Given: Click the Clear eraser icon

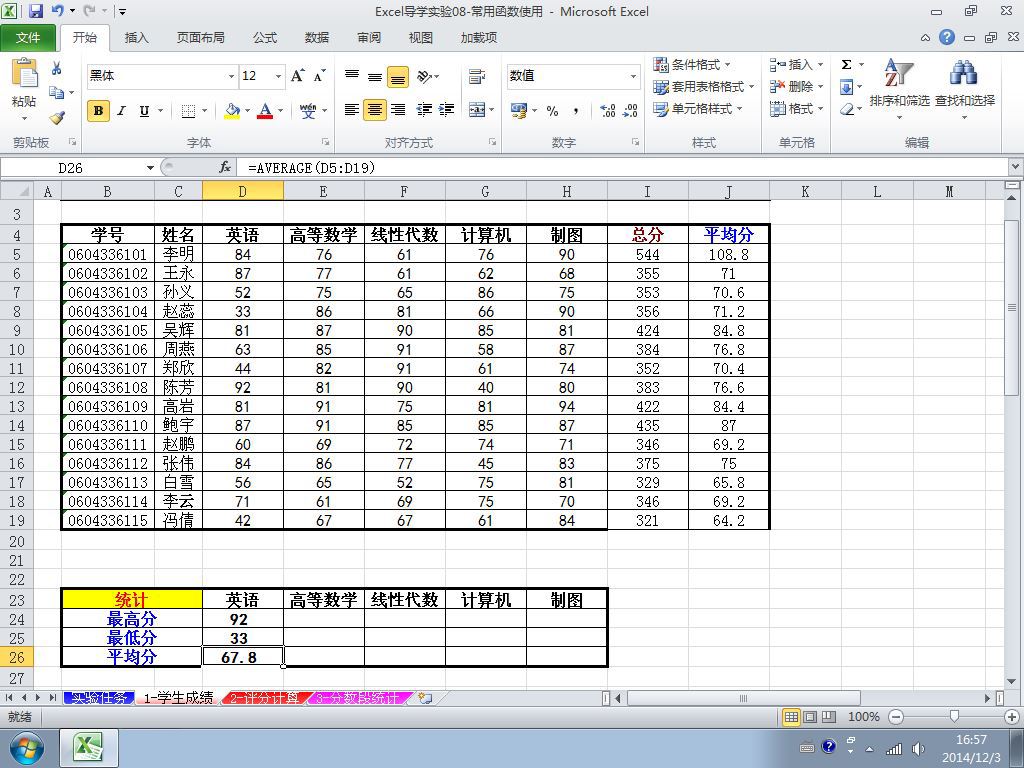Looking at the screenshot, I should click(x=846, y=109).
